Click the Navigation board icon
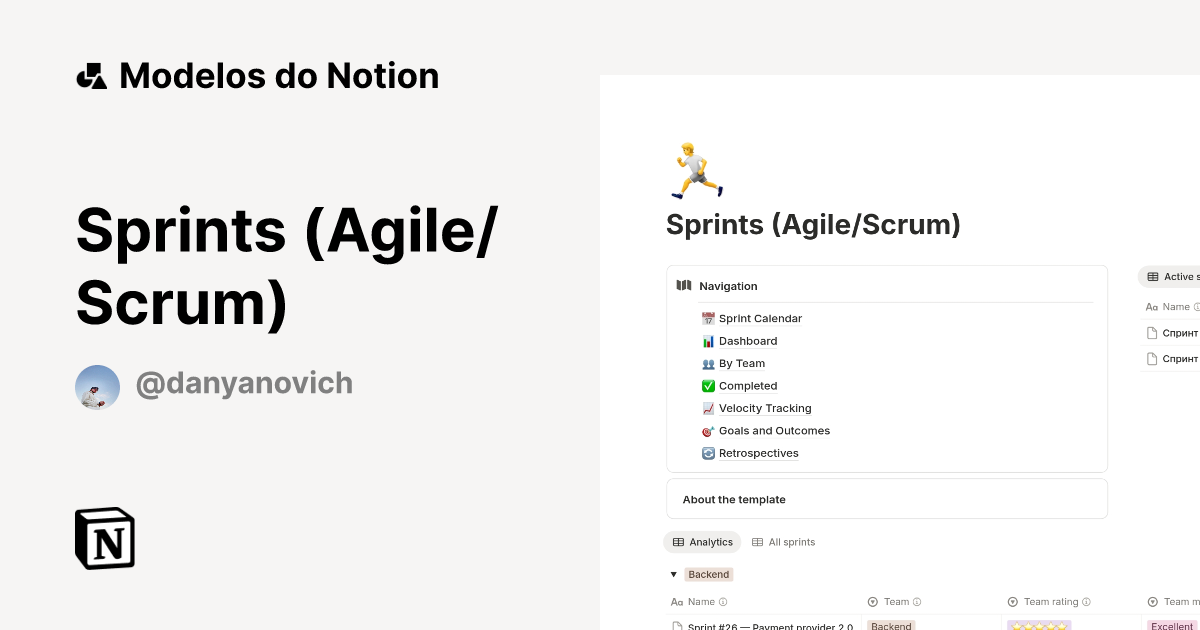 tap(683, 285)
